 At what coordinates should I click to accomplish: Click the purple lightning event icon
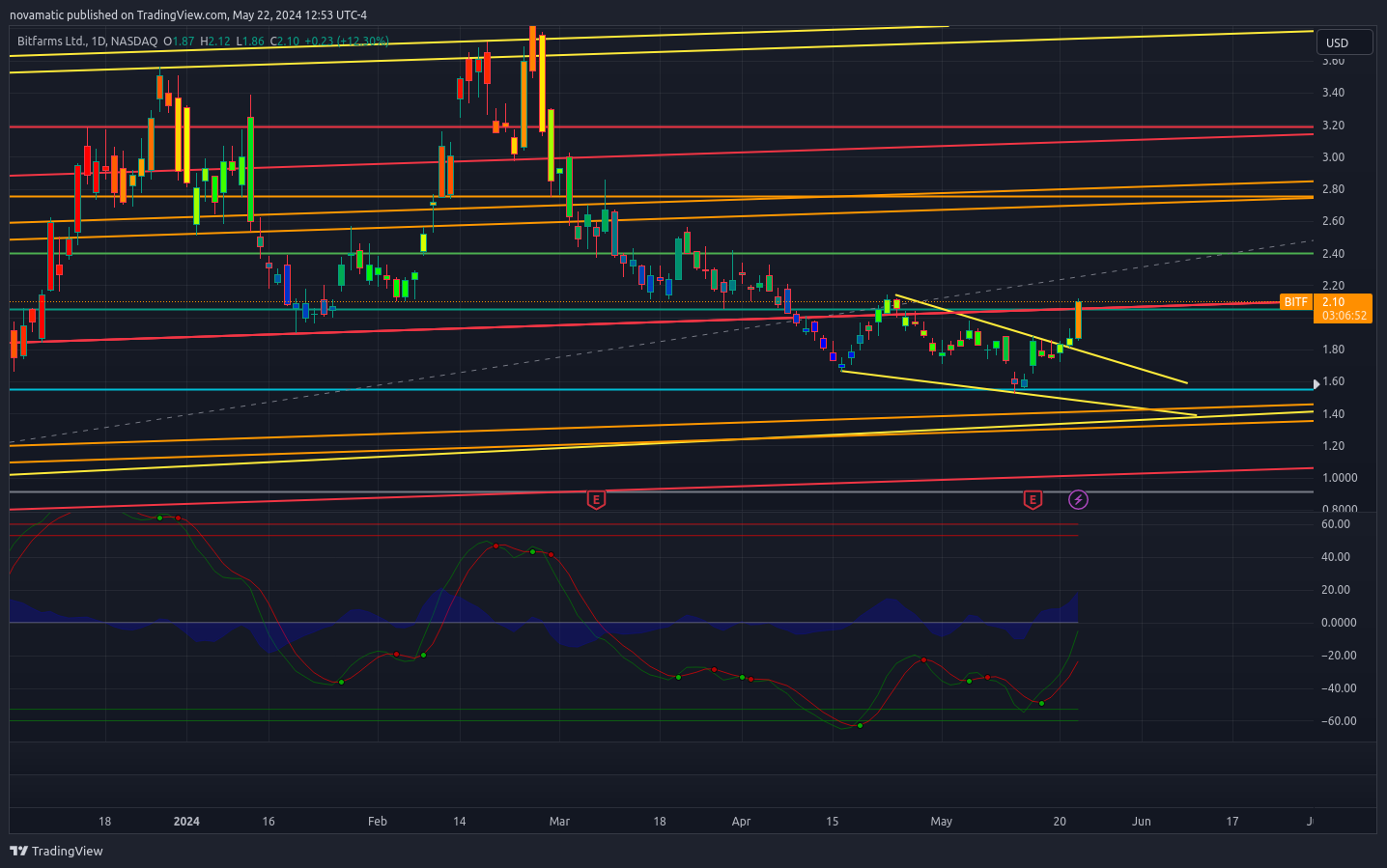tap(1079, 499)
